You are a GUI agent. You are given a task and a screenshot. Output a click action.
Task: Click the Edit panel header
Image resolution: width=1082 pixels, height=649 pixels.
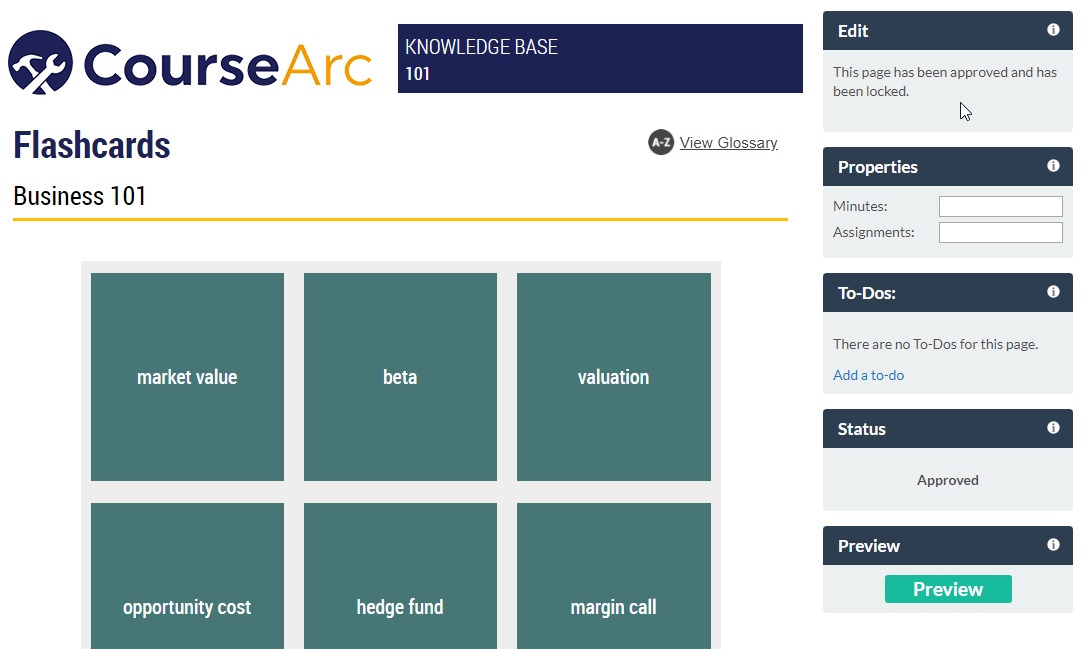[947, 30]
